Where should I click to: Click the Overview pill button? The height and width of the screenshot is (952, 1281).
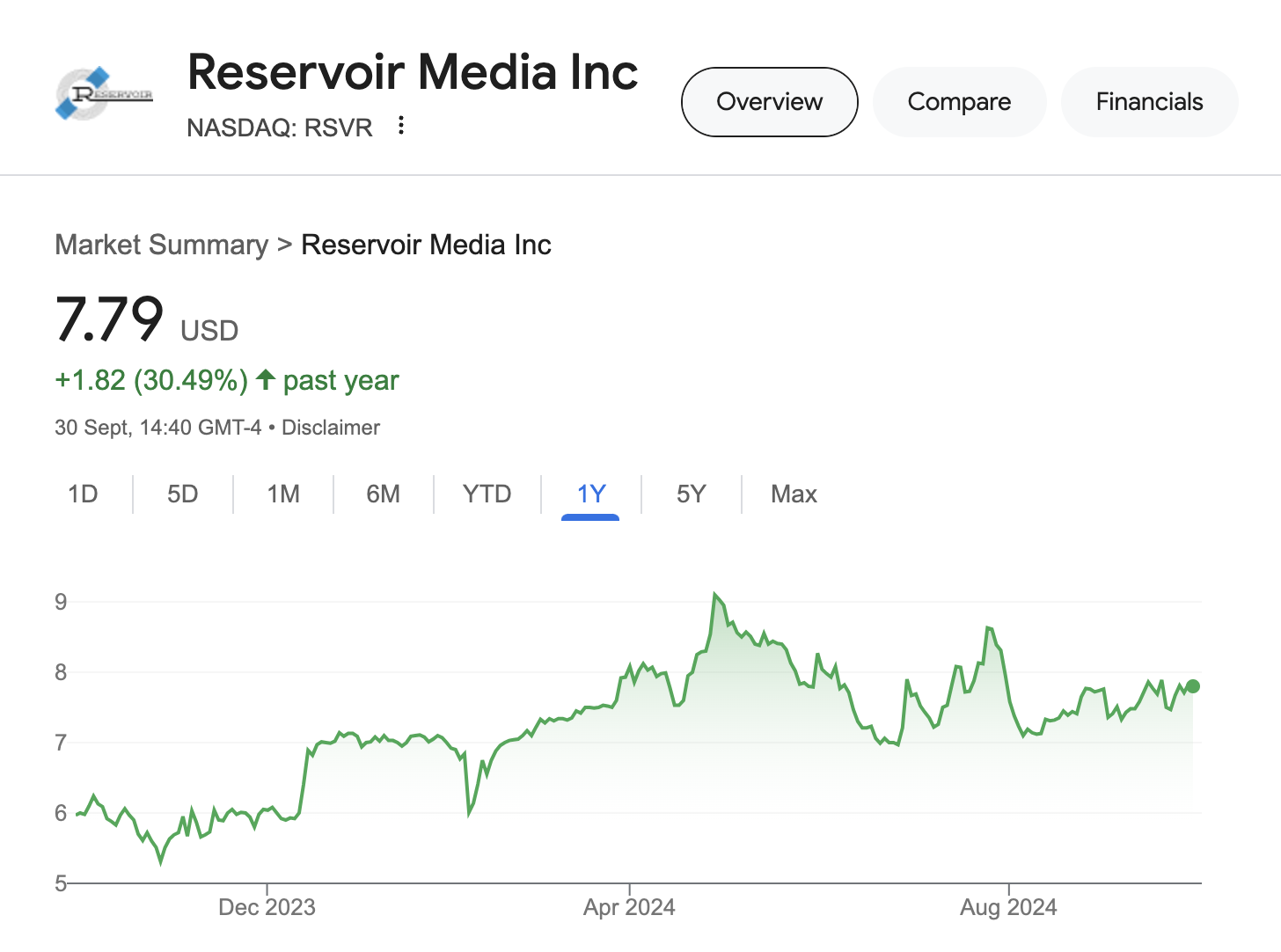pos(769,101)
